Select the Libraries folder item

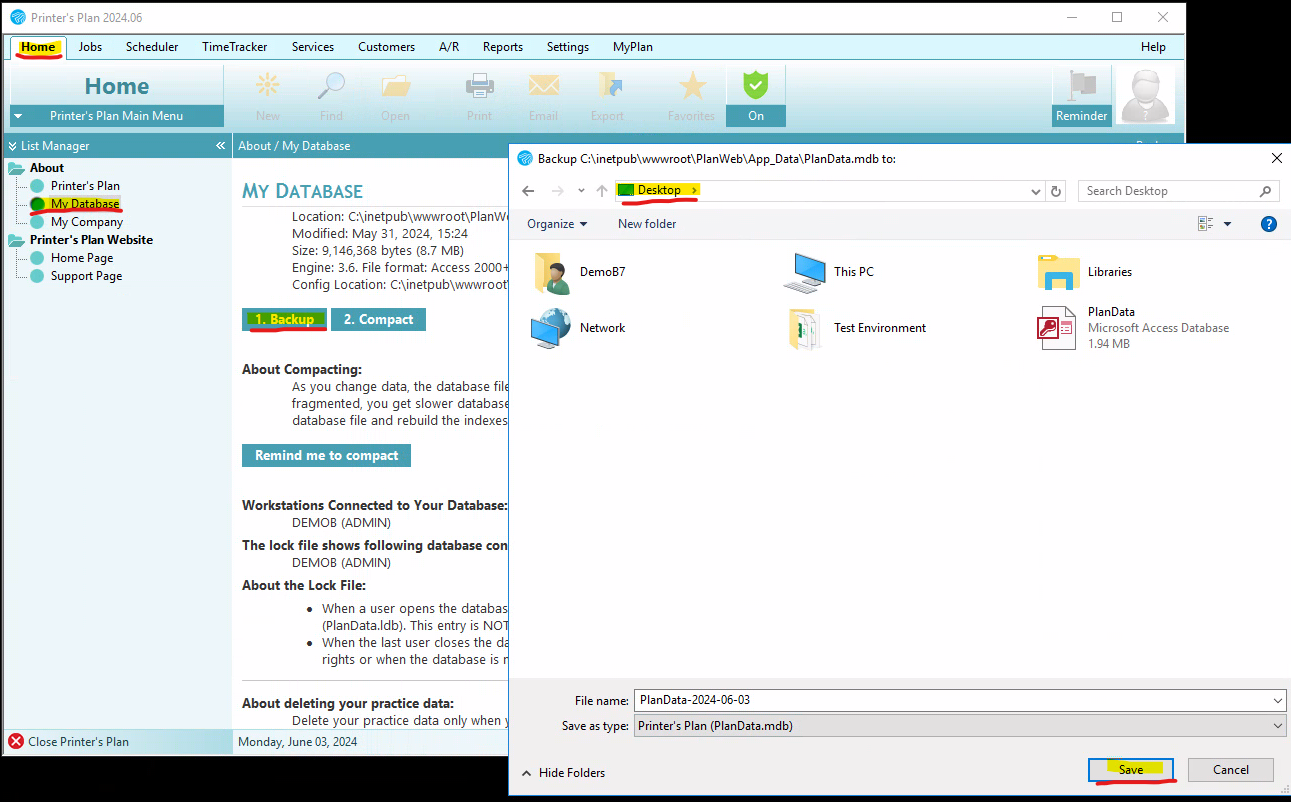pos(1085,272)
